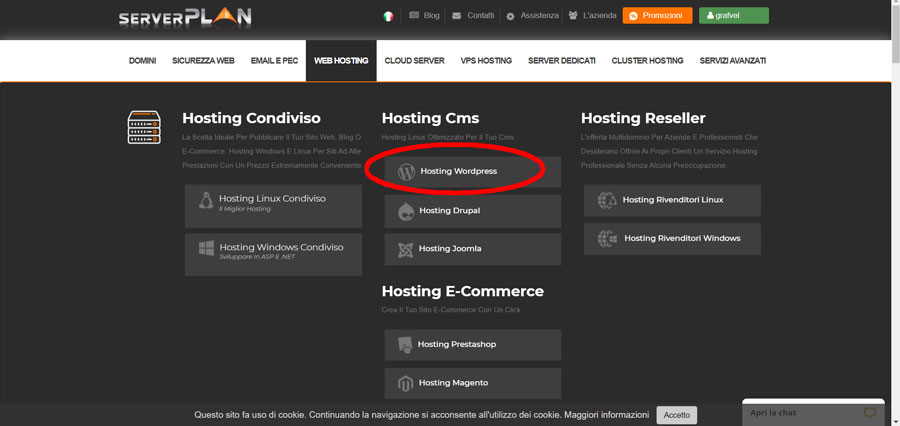The image size is (900, 426).
Task: Click the Joomla logo icon
Action: (406, 249)
